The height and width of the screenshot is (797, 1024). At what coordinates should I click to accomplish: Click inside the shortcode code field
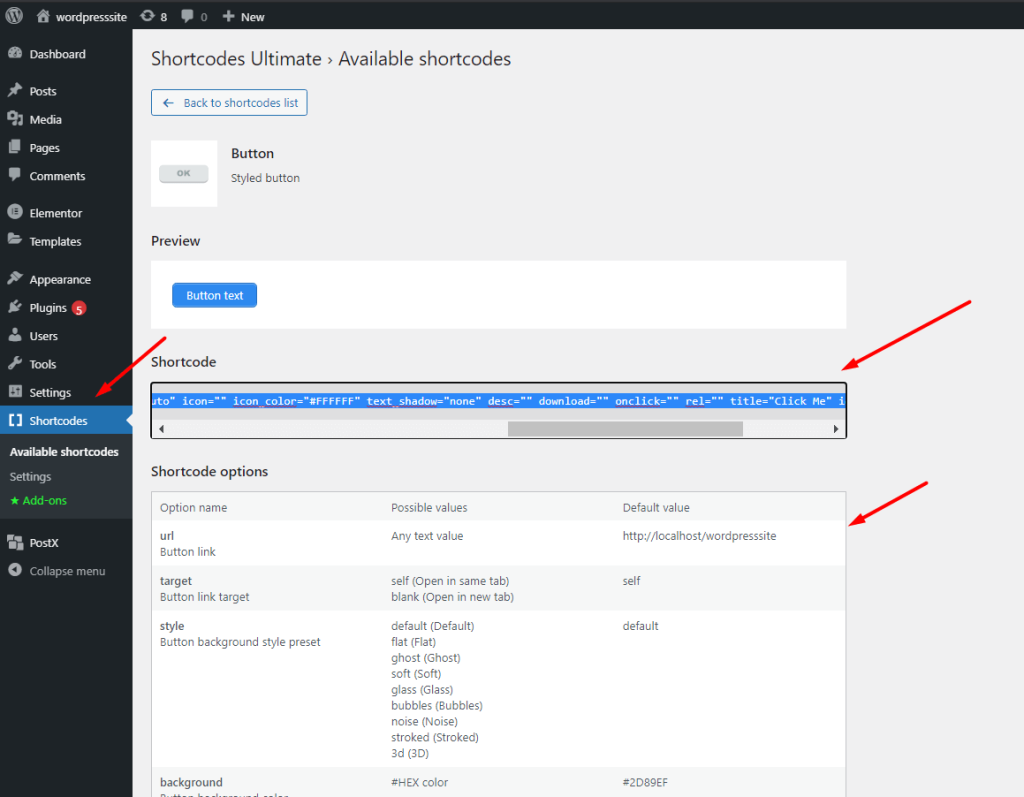click(x=498, y=401)
